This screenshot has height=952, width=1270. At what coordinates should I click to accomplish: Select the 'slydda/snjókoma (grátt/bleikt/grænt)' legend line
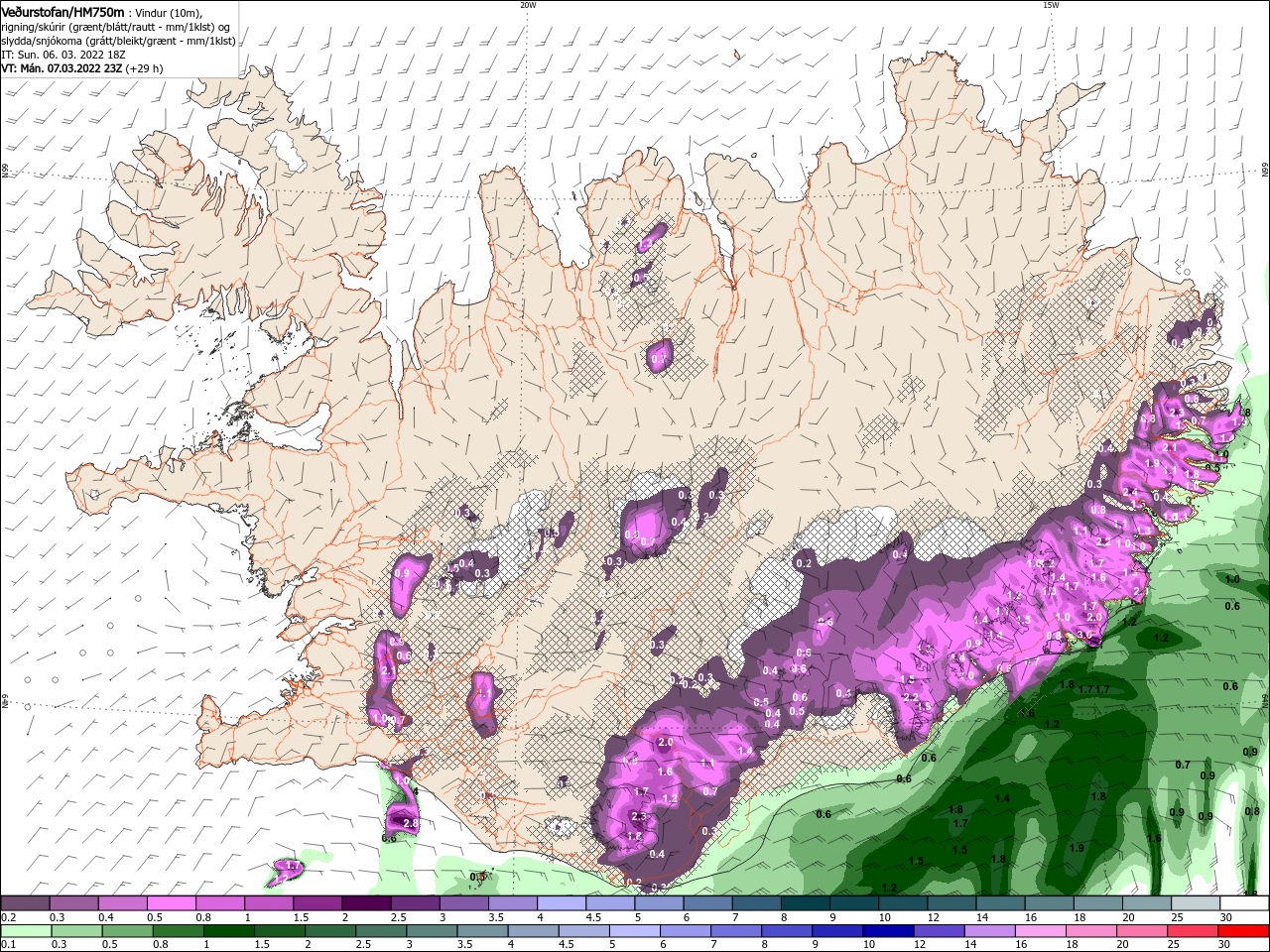118,41
